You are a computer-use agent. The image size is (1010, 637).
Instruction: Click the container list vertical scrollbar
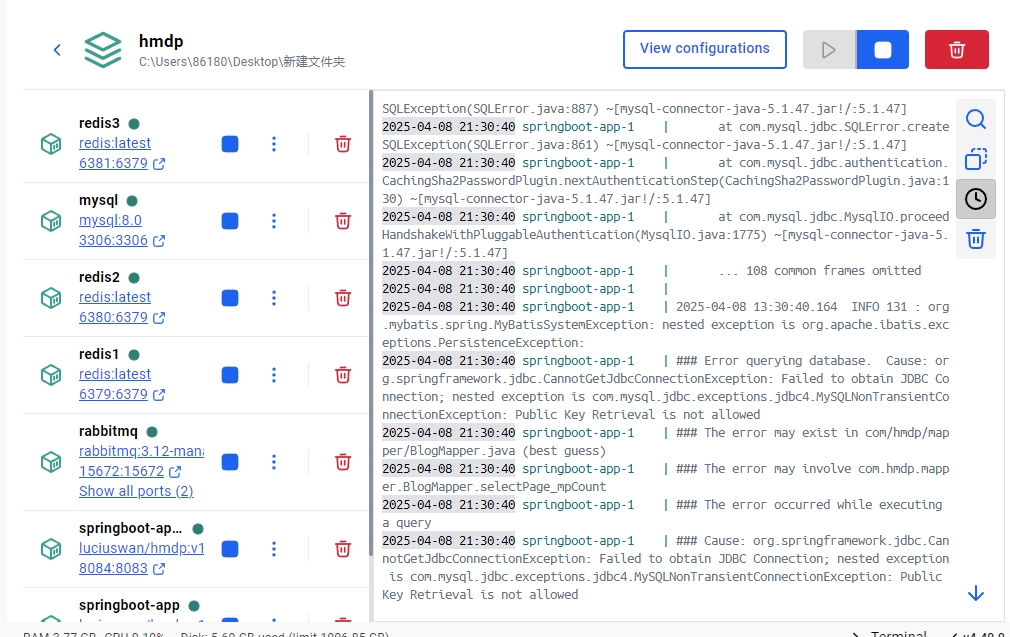(371, 322)
